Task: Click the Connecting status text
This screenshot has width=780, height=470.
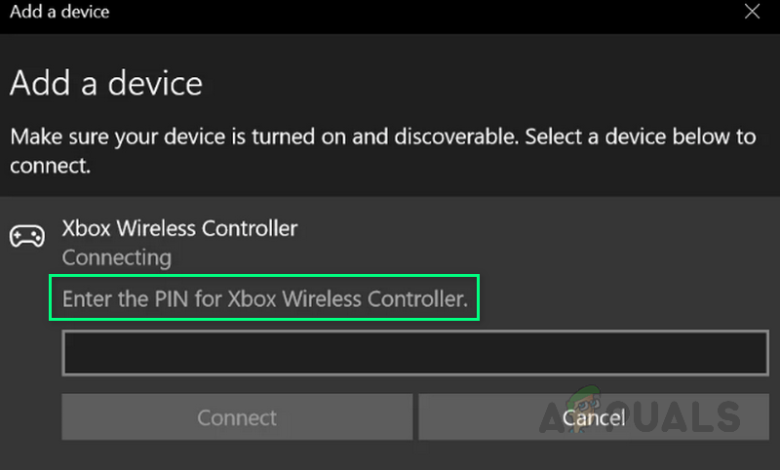Action: tap(116, 257)
